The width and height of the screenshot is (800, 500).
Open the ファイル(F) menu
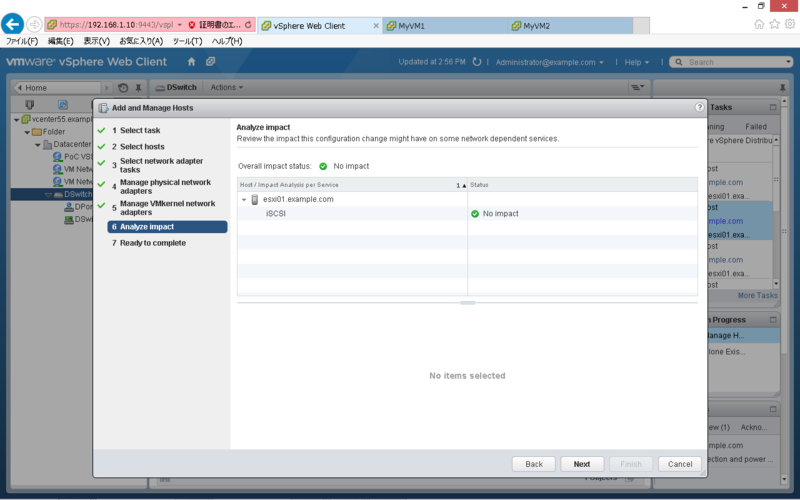pyautogui.click(x=22, y=41)
